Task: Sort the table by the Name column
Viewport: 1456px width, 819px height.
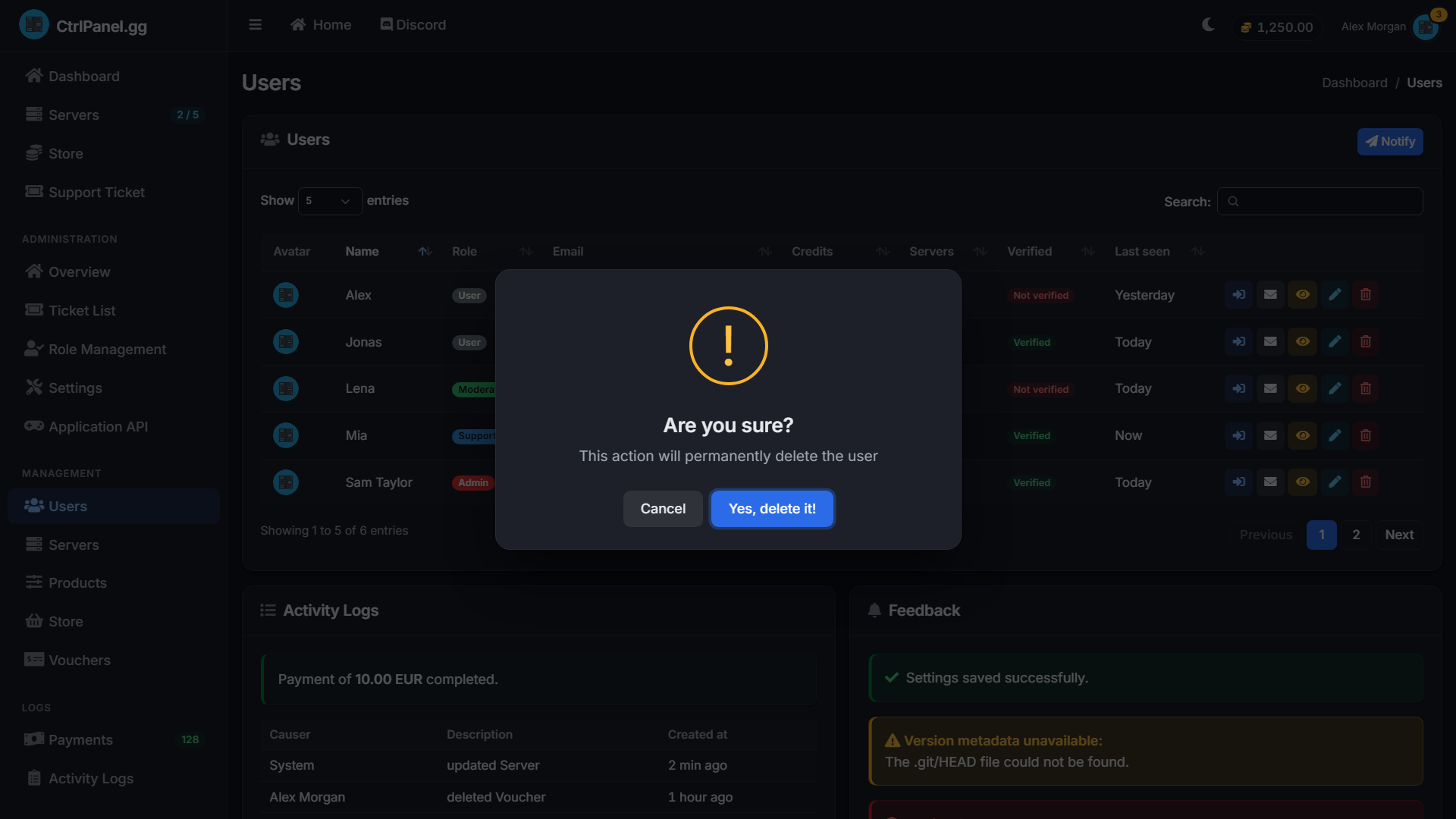Action: click(388, 252)
